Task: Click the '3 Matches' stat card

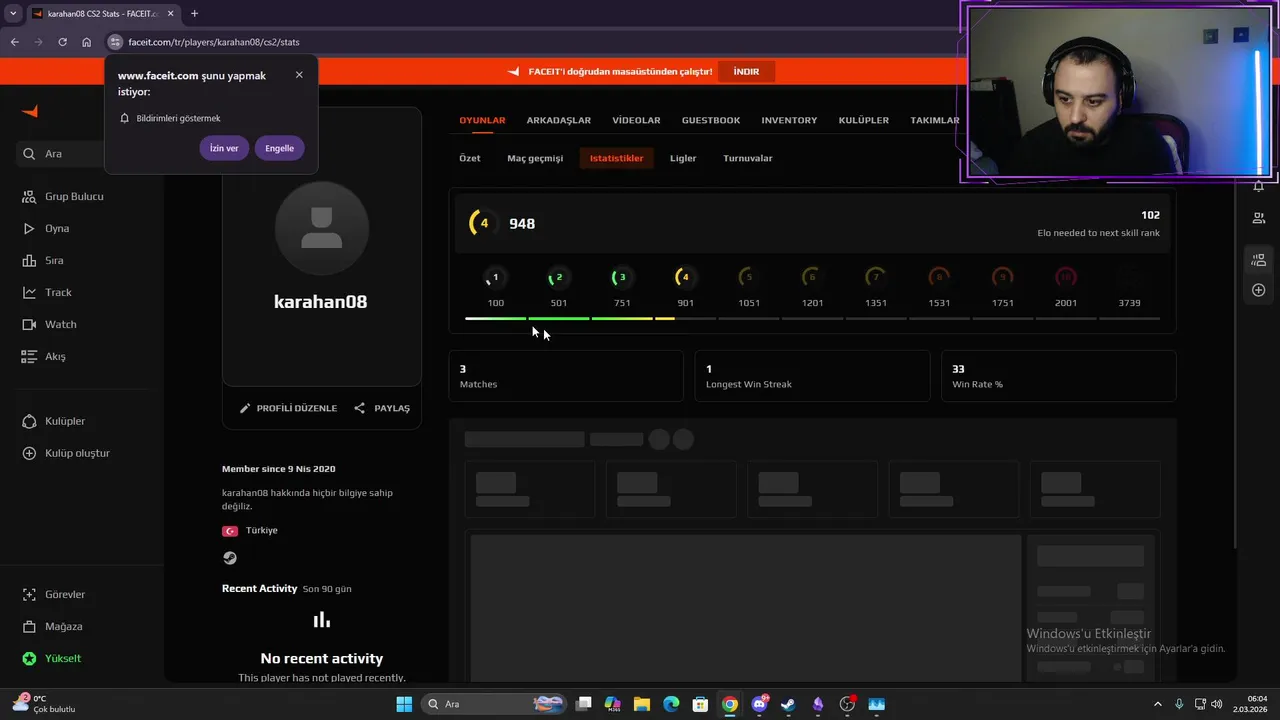Action: (566, 376)
